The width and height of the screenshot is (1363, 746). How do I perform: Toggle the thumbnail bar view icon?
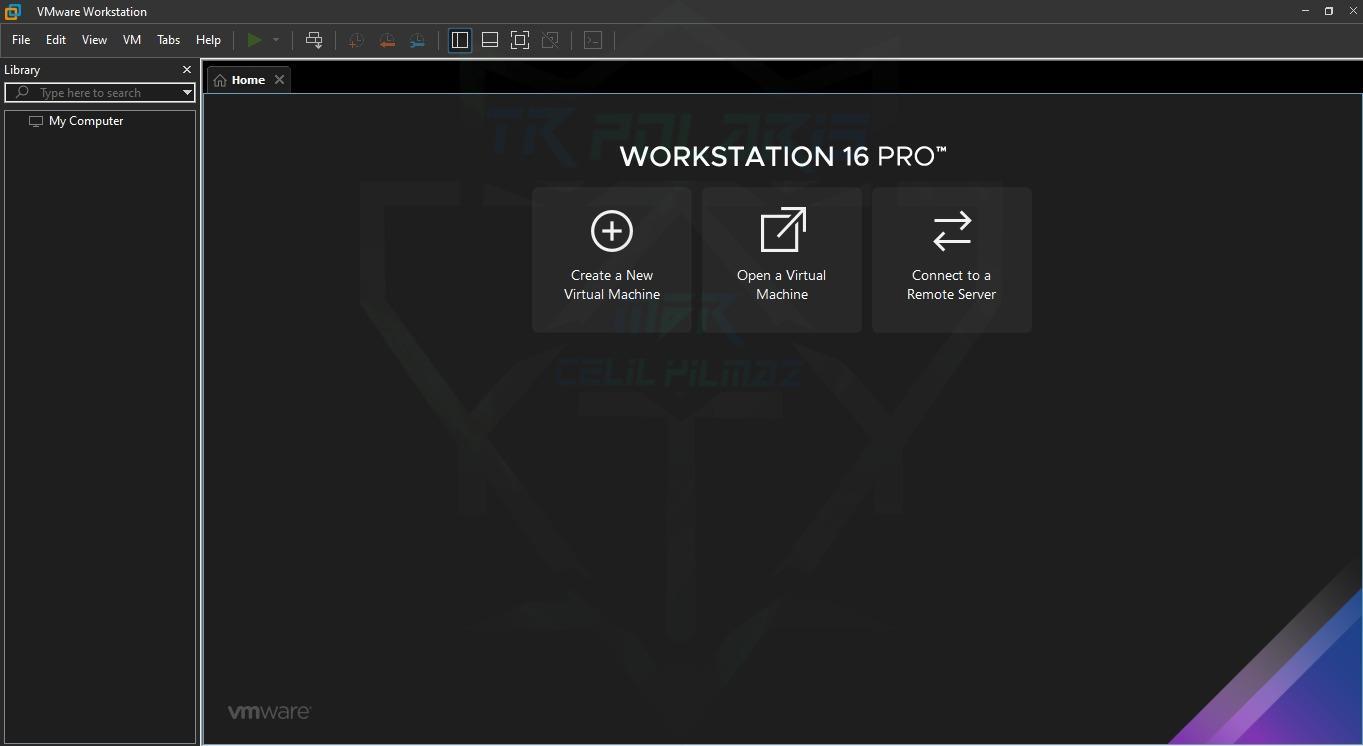[x=490, y=40]
